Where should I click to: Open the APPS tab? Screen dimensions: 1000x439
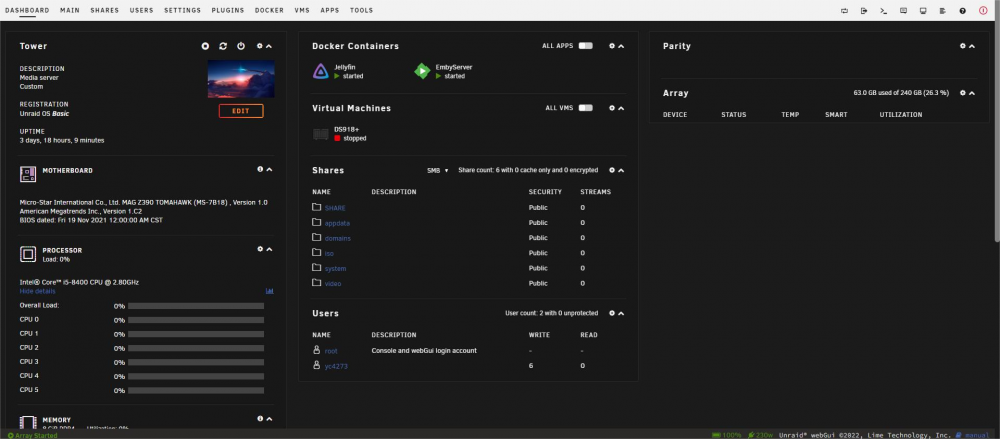click(x=330, y=10)
